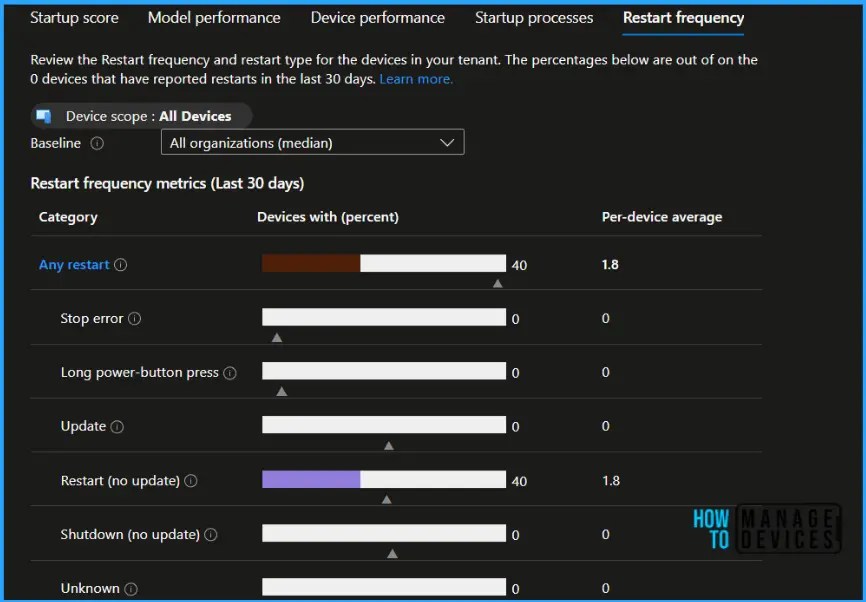Click the Restart frequency tab

coord(683,17)
